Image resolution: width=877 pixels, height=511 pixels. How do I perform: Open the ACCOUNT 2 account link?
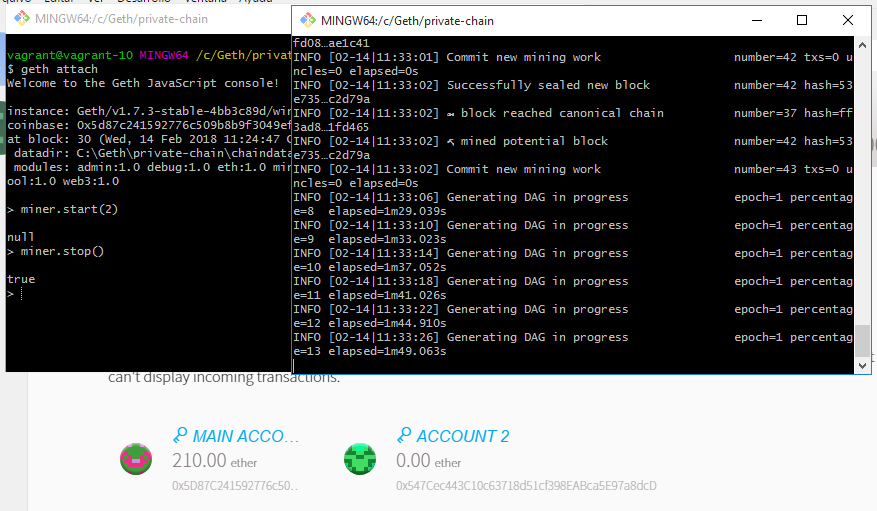click(x=463, y=436)
